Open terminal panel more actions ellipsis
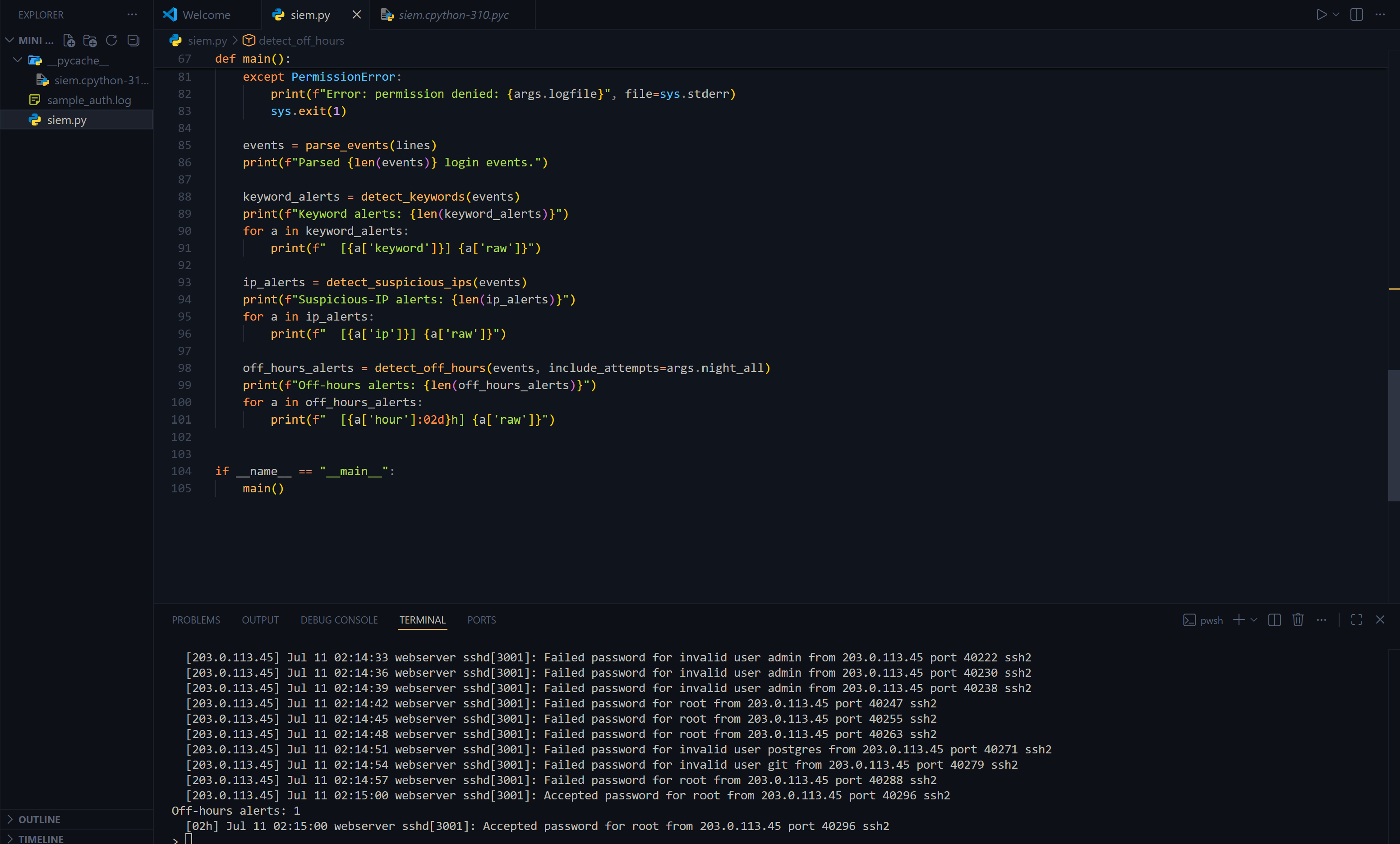1400x844 pixels. (1322, 619)
